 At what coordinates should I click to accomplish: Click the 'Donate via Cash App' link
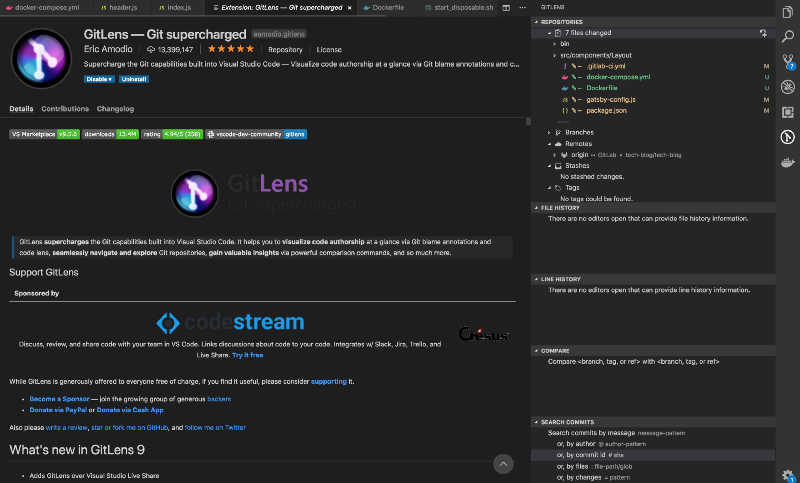(x=130, y=410)
